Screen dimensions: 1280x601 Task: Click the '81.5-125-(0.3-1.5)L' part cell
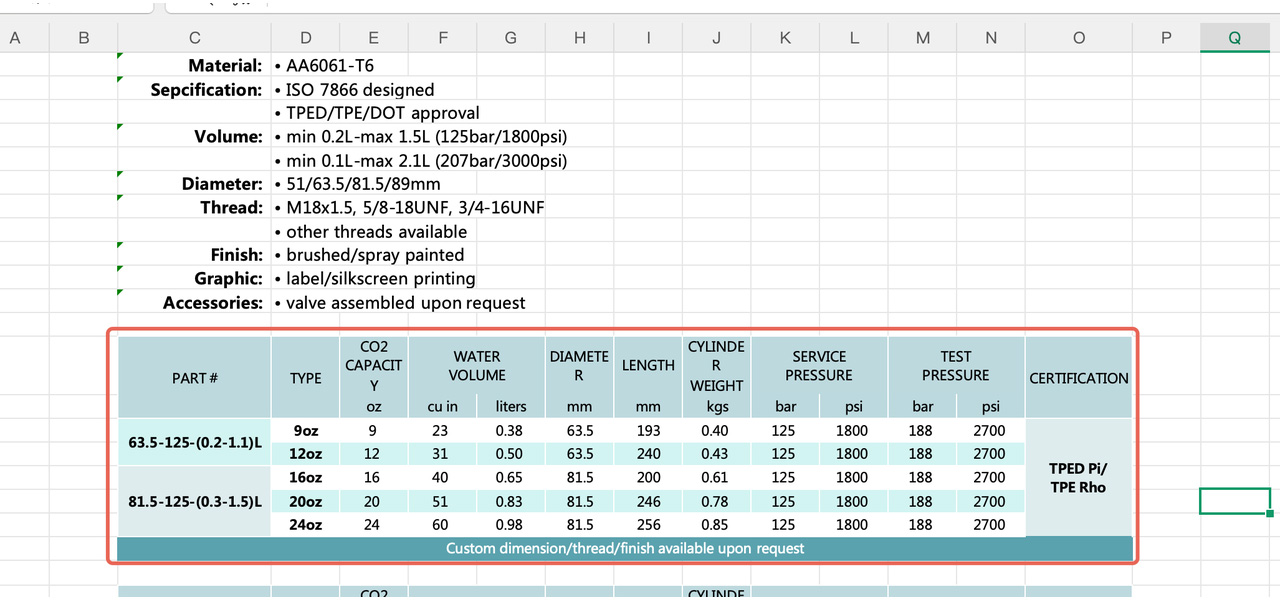click(194, 501)
